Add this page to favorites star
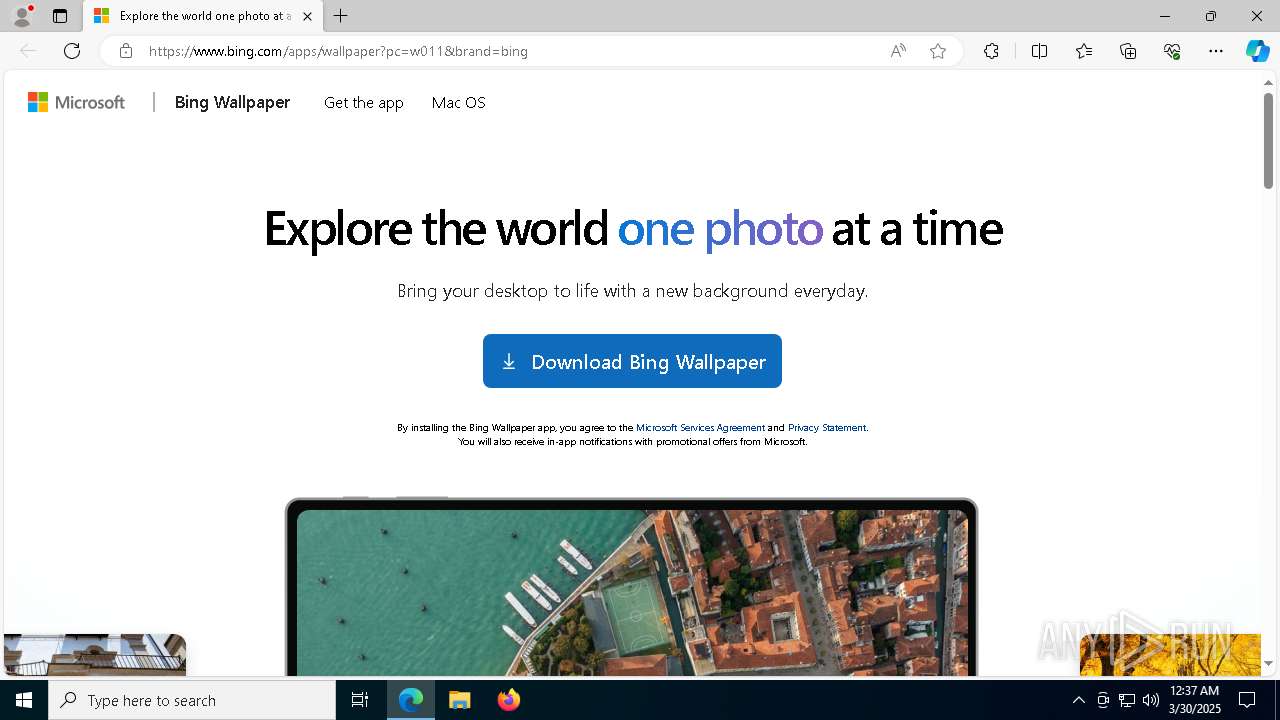The width and height of the screenshot is (1280, 720). pos(938,51)
